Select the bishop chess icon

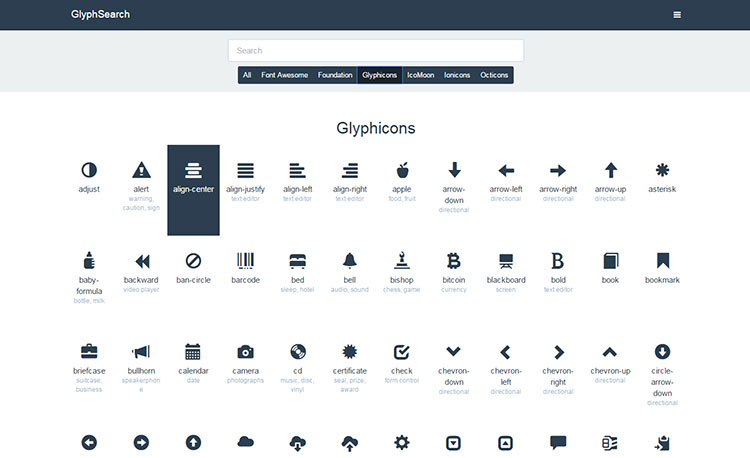tap(402, 260)
